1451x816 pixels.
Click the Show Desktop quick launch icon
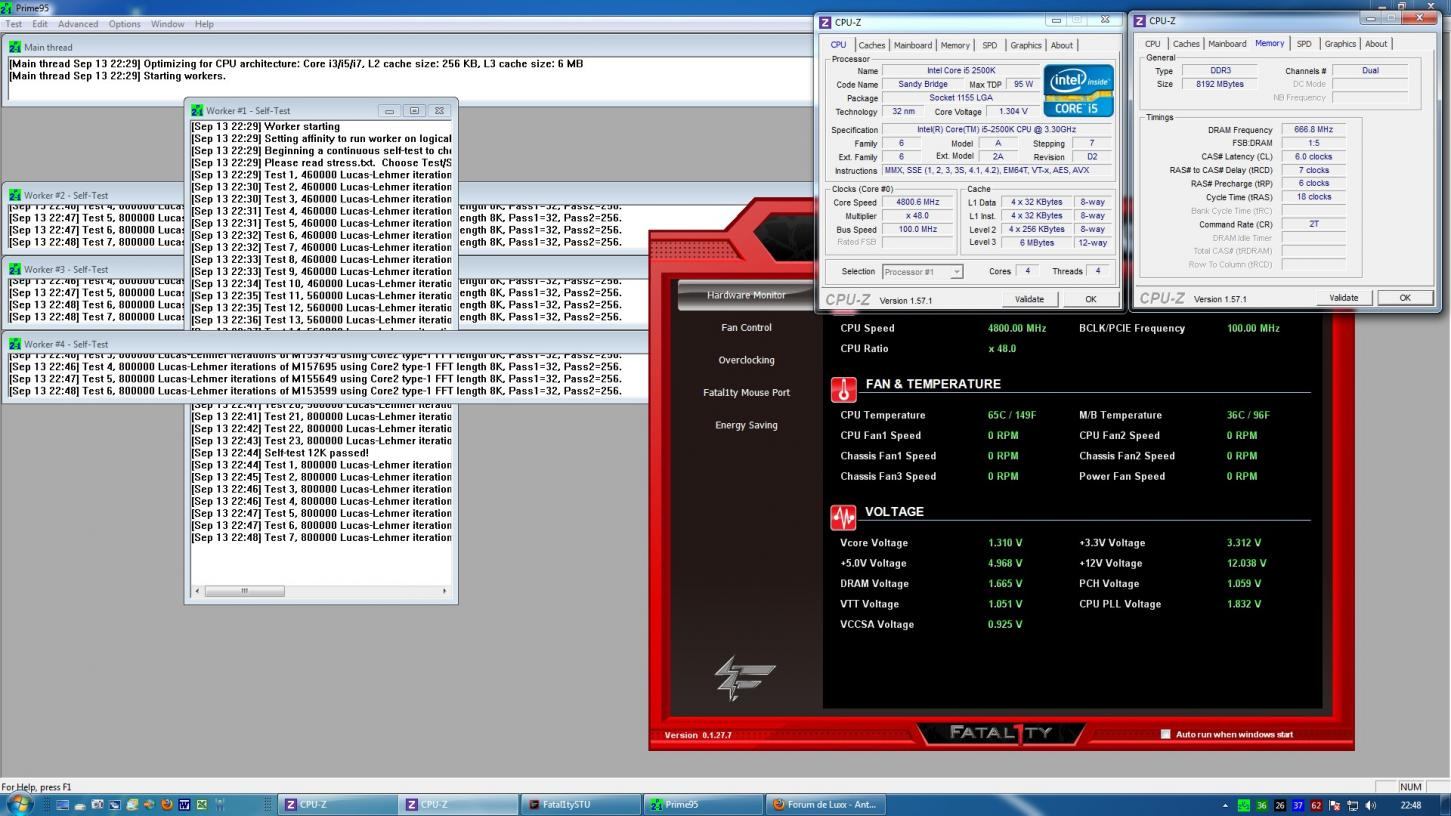pos(62,804)
